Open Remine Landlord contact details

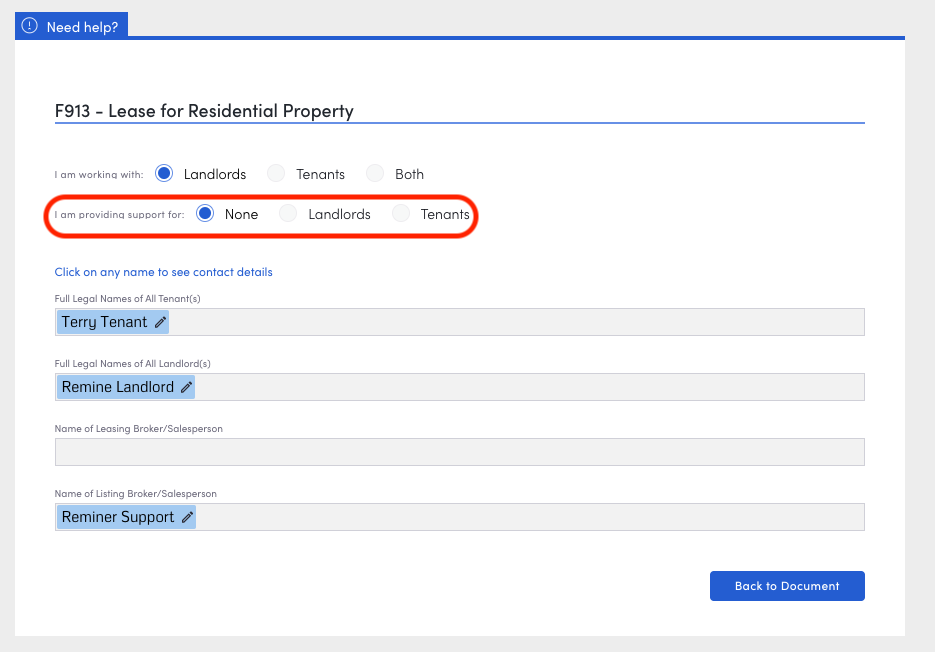click(117, 387)
